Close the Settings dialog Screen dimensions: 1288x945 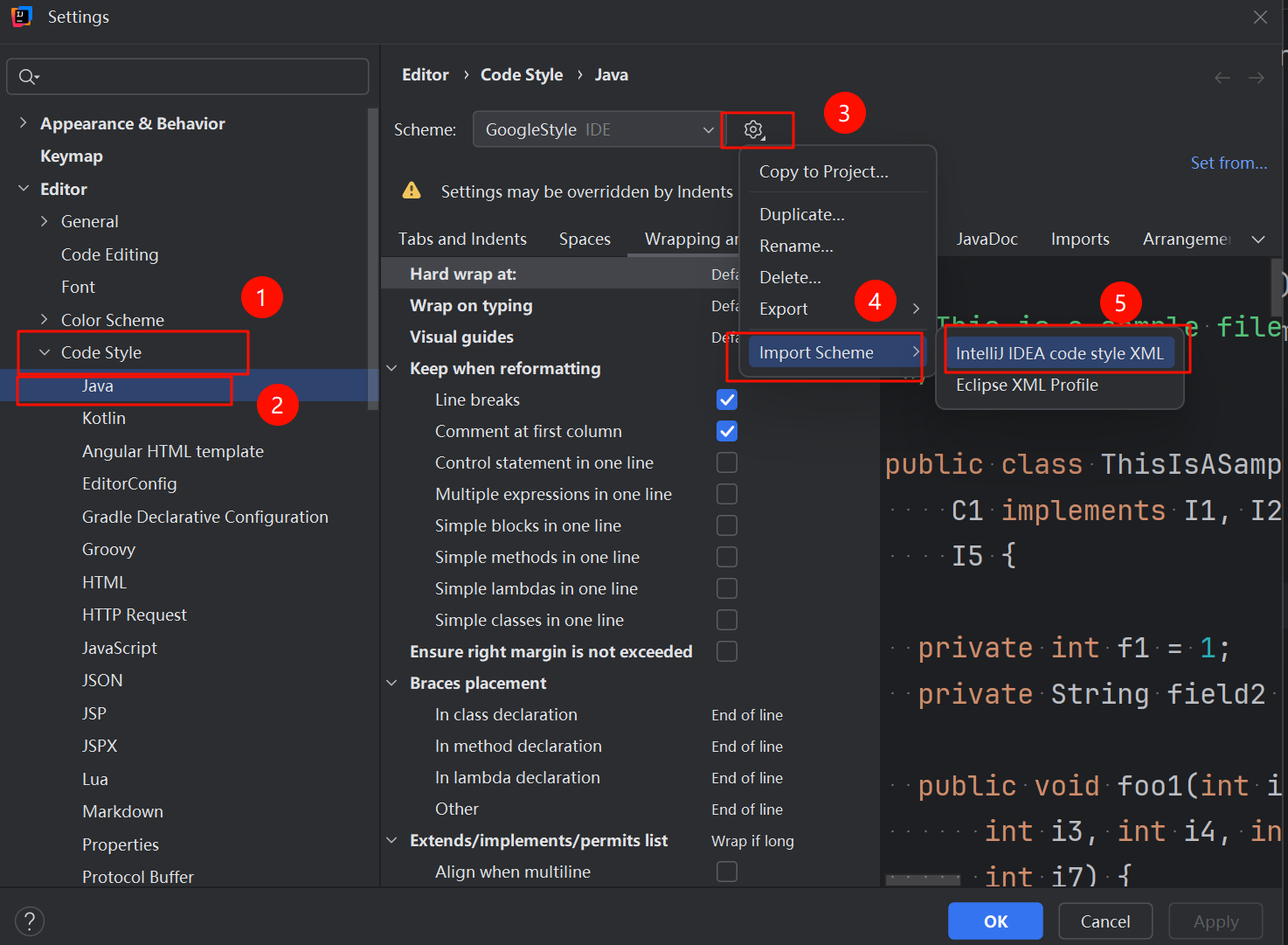point(1260,17)
